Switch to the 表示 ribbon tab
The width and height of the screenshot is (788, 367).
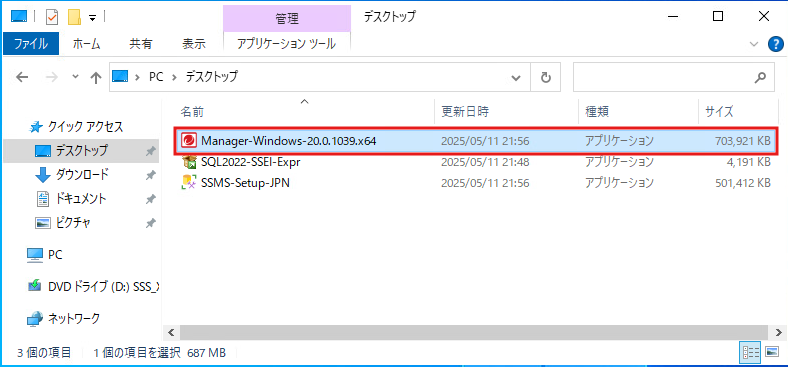tap(193, 44)
